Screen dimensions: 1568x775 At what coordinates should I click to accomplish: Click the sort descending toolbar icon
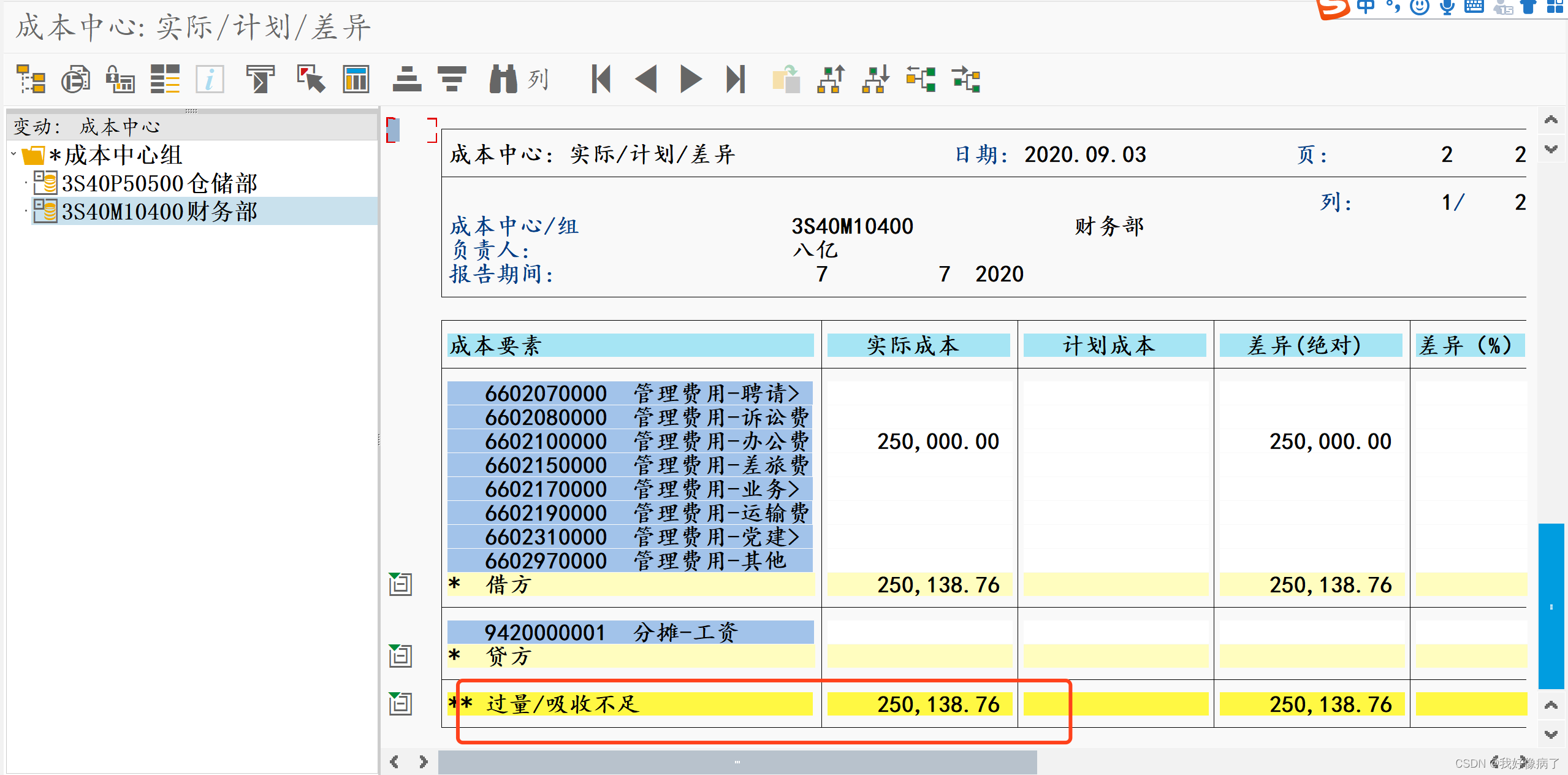pos(452,80)
